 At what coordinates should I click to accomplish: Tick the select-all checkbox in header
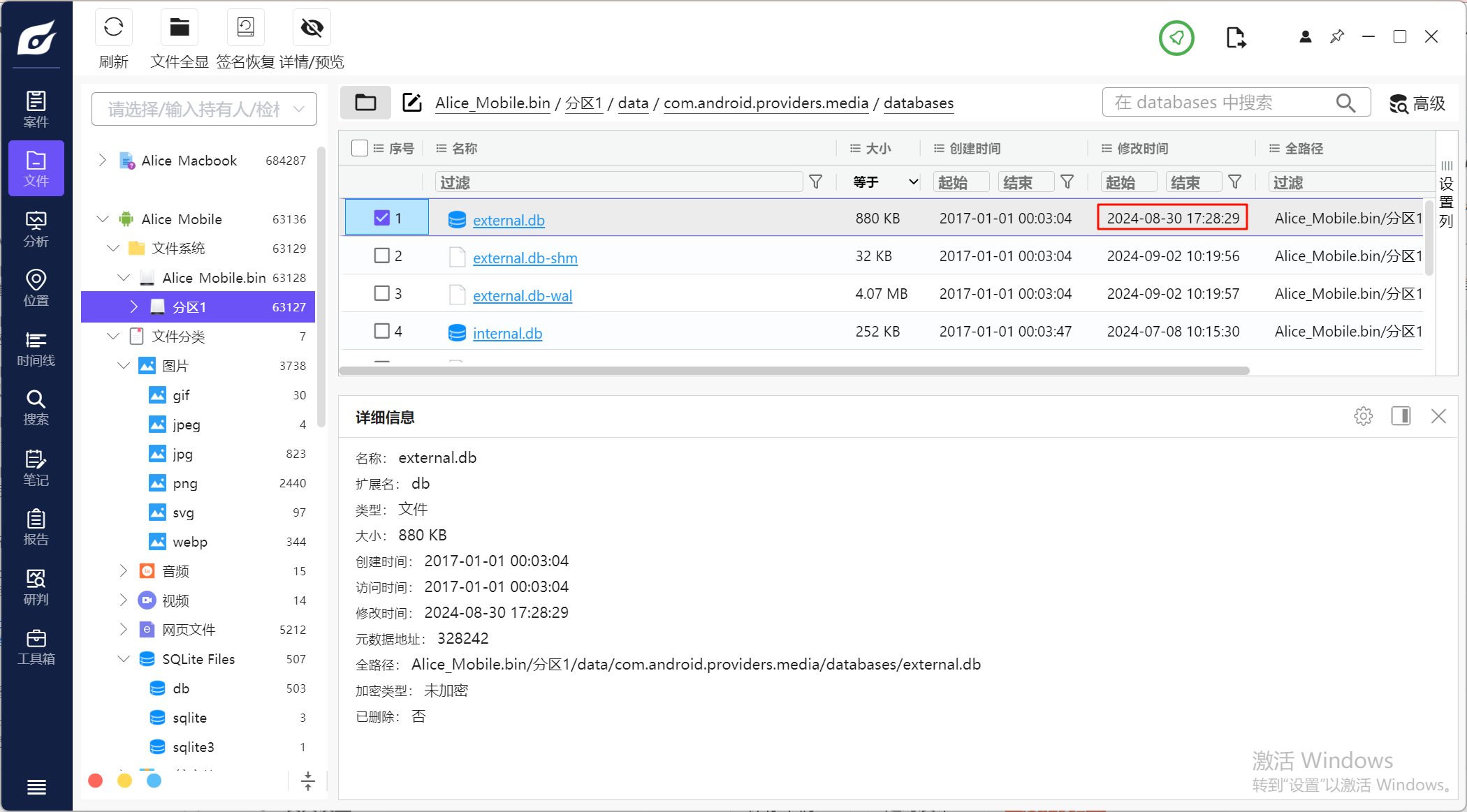tap(360, 148)
